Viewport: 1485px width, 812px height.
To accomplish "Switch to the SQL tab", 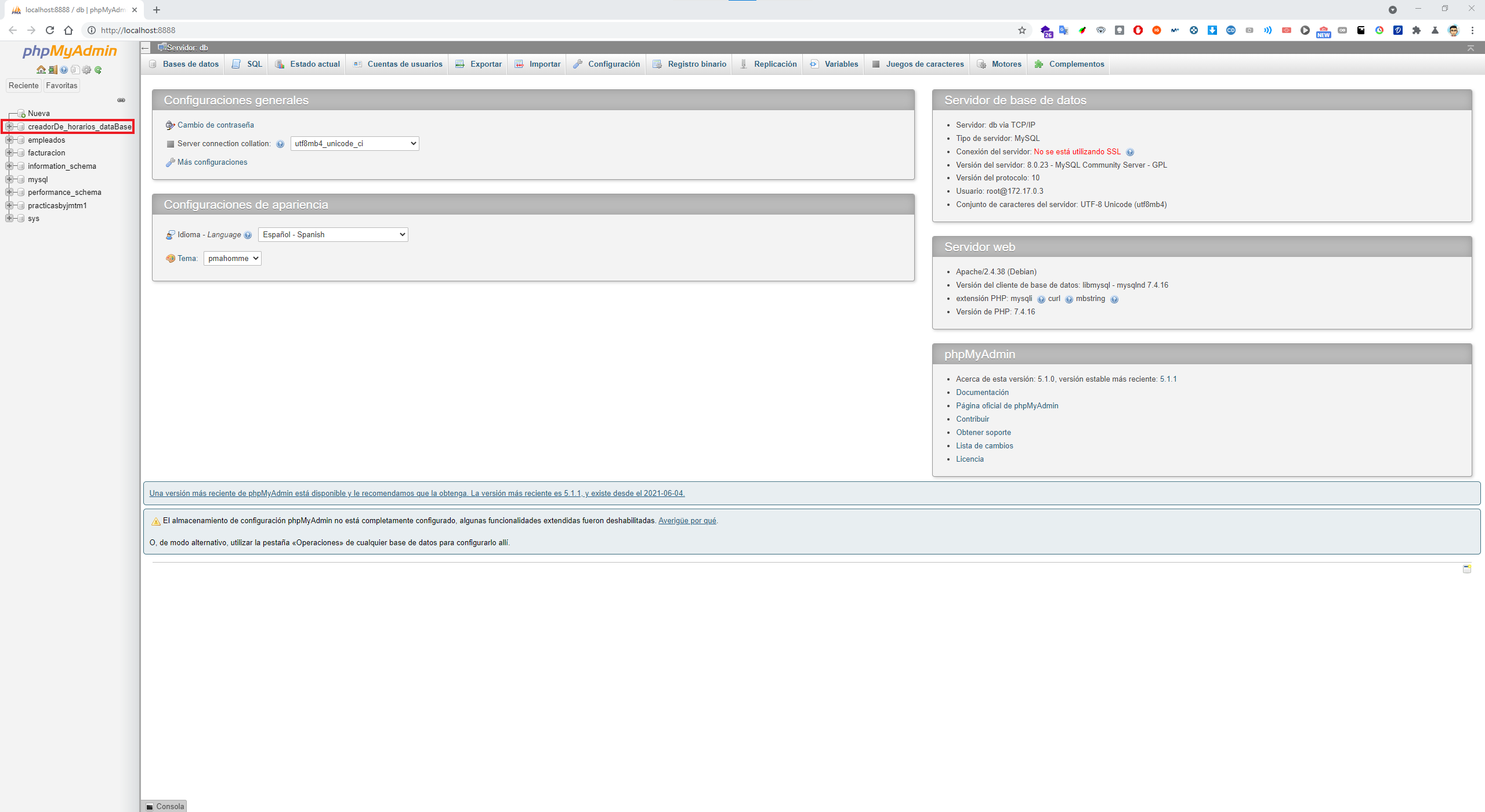I will [x=248, y=64].
